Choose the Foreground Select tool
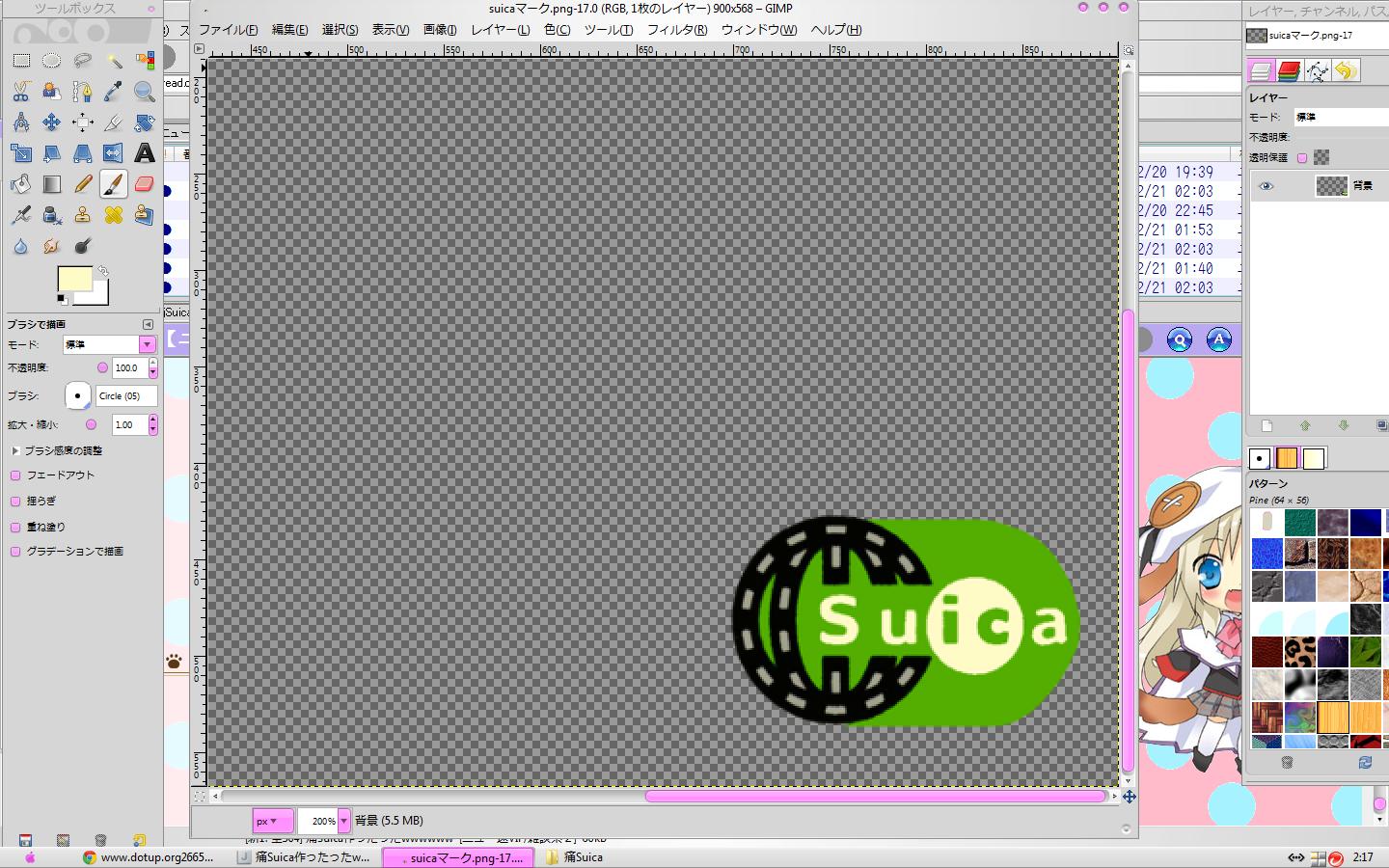Viewport: 1389px width, 868px height. click(x=51, y=92)
